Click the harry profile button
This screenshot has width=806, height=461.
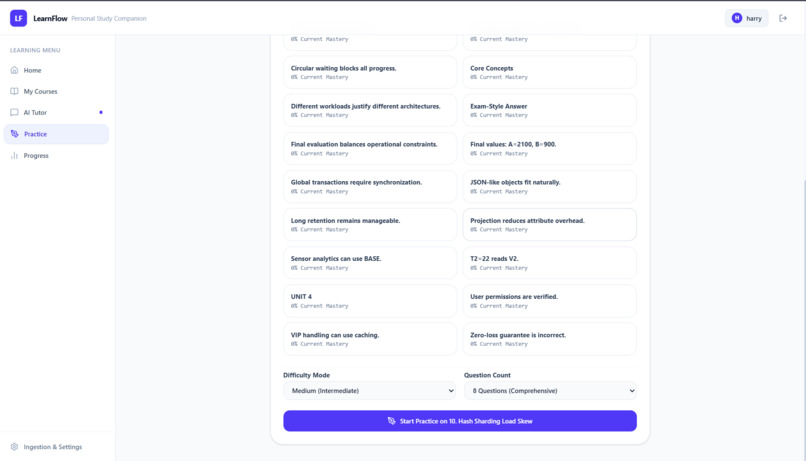(746, 18)
